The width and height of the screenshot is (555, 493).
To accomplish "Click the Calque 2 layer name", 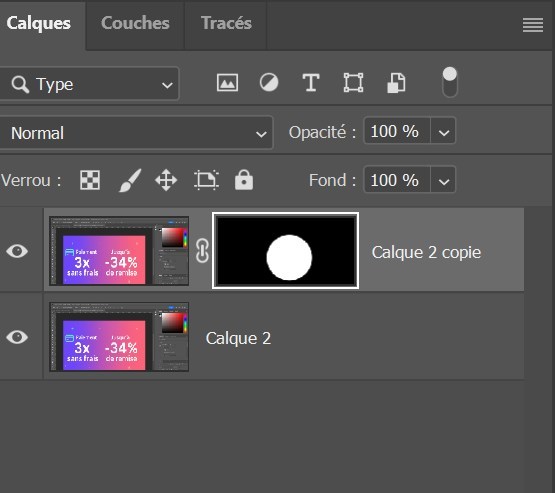I will [x=238, y=338].
